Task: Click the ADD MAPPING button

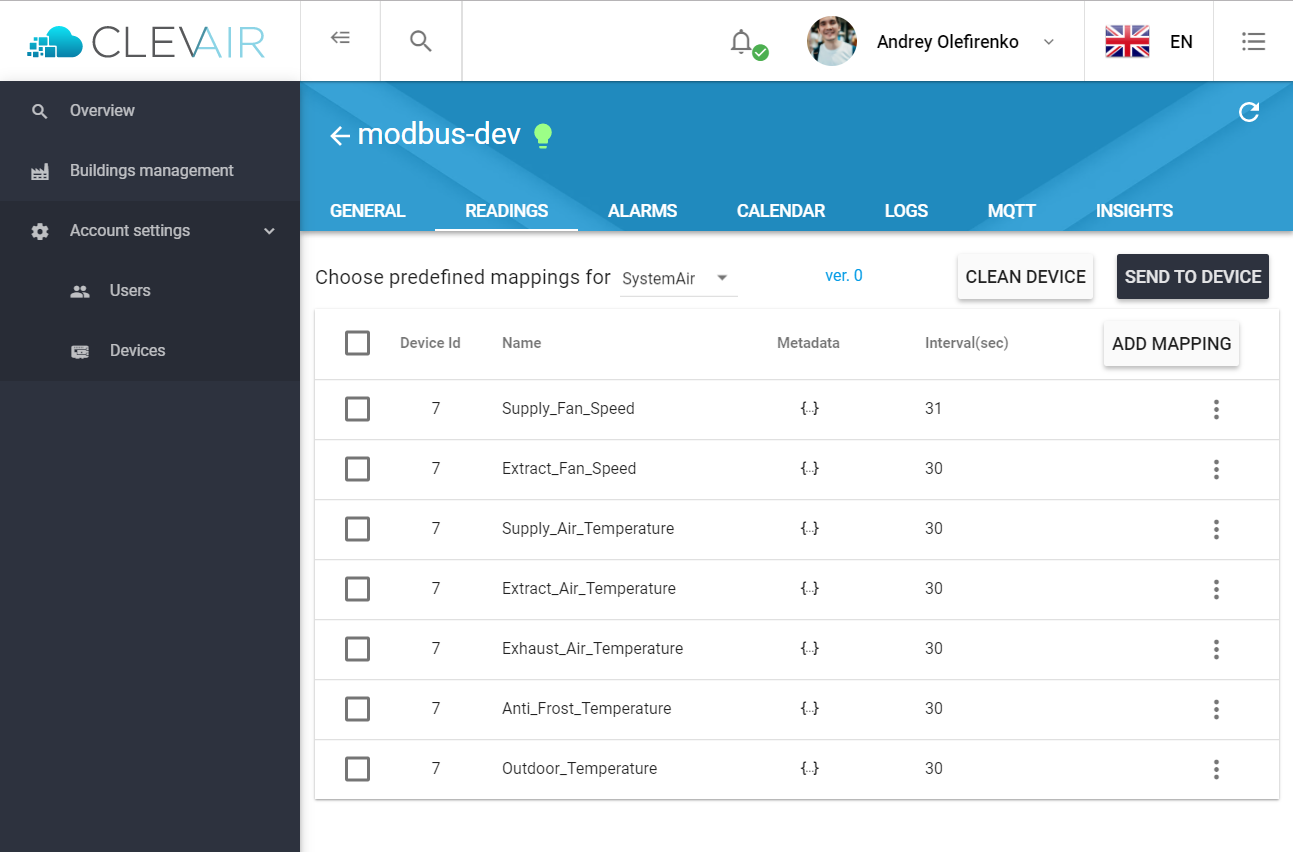Action: tap(1171, 344)
